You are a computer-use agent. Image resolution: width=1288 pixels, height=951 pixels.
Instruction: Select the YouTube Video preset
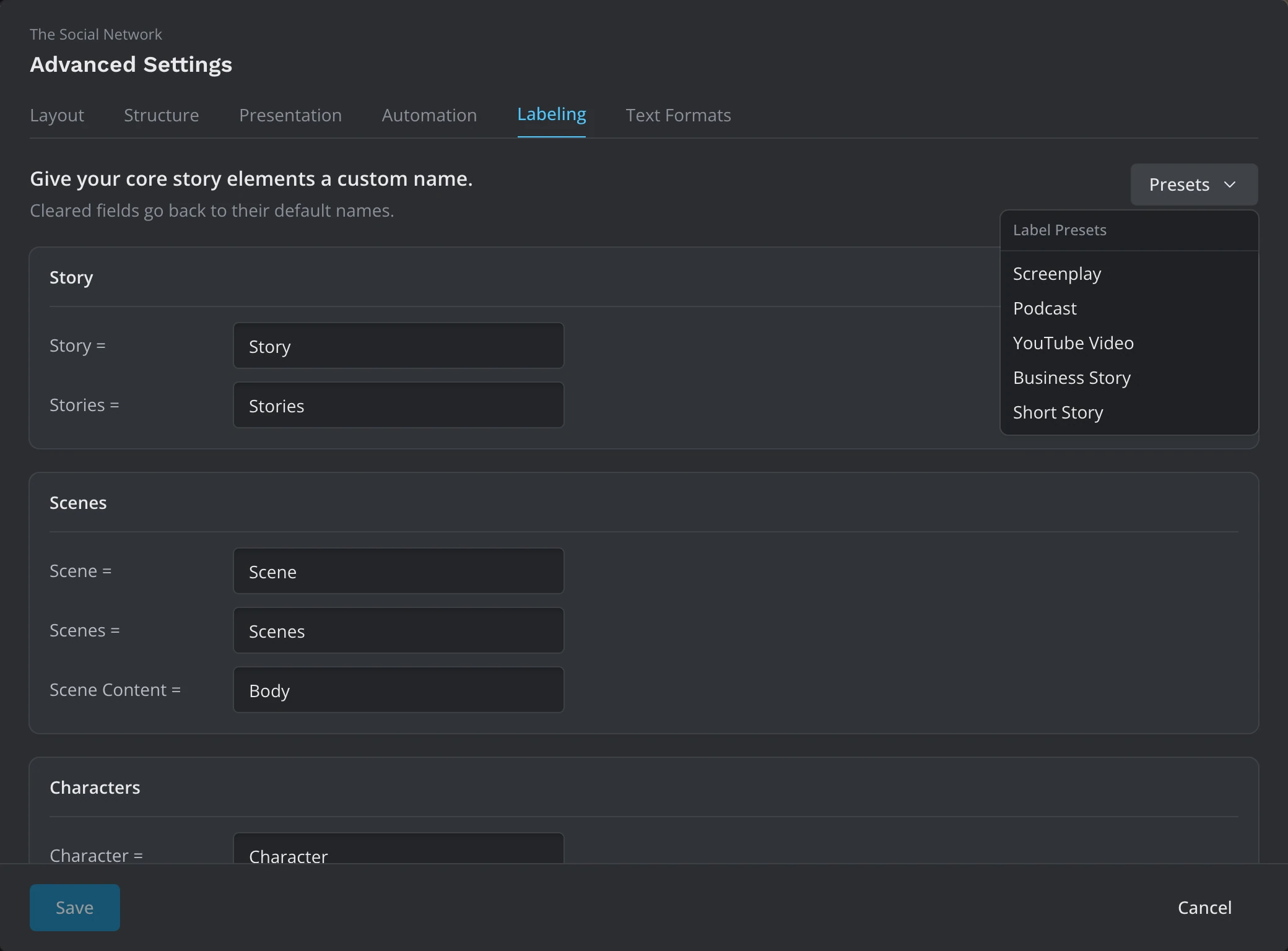[1129, 343]
